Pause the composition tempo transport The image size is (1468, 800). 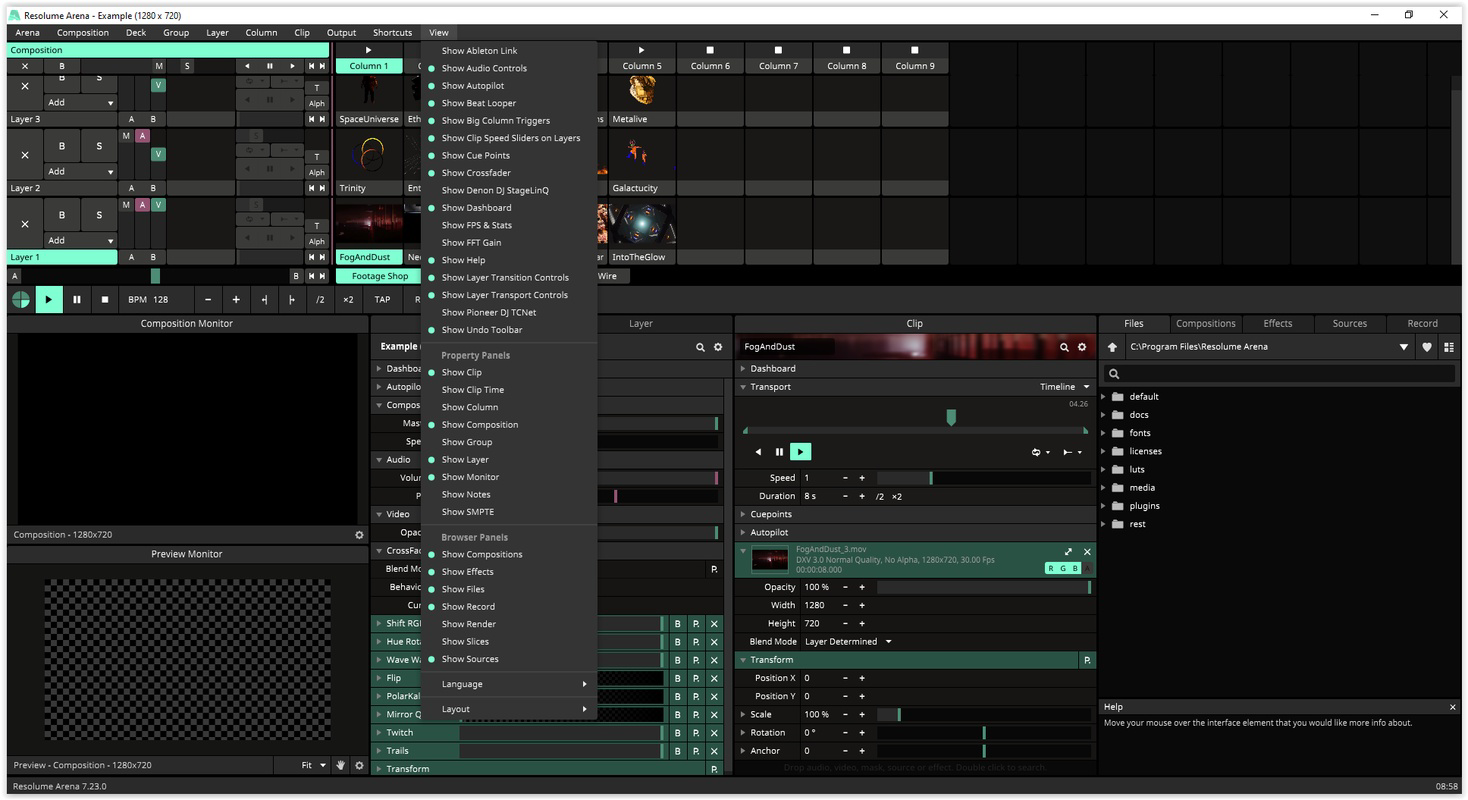76,299
